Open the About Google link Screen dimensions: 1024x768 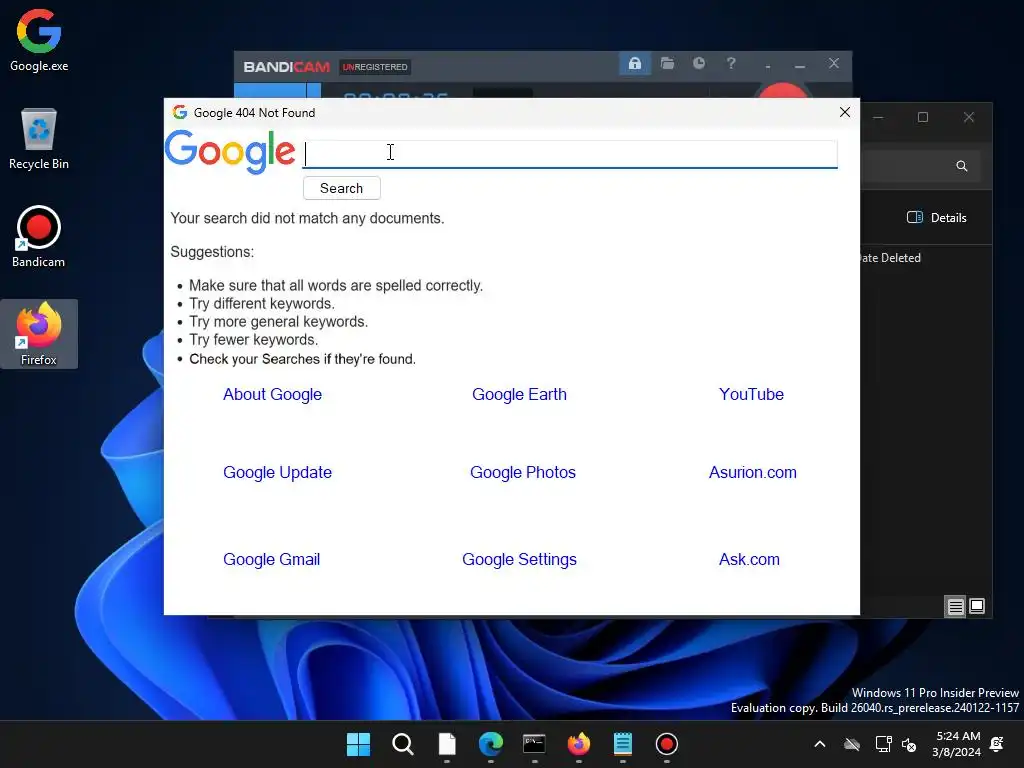[272, 394]
